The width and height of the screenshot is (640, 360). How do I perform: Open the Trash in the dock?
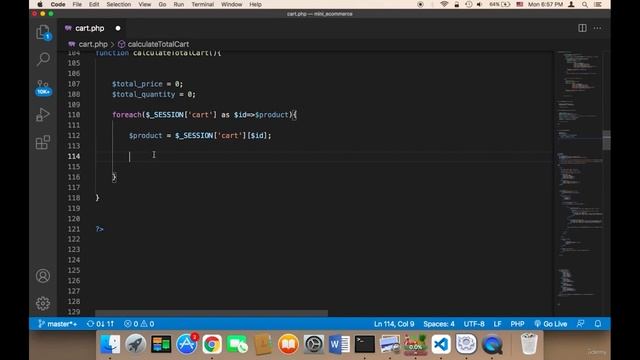click(x=529, y=344)
